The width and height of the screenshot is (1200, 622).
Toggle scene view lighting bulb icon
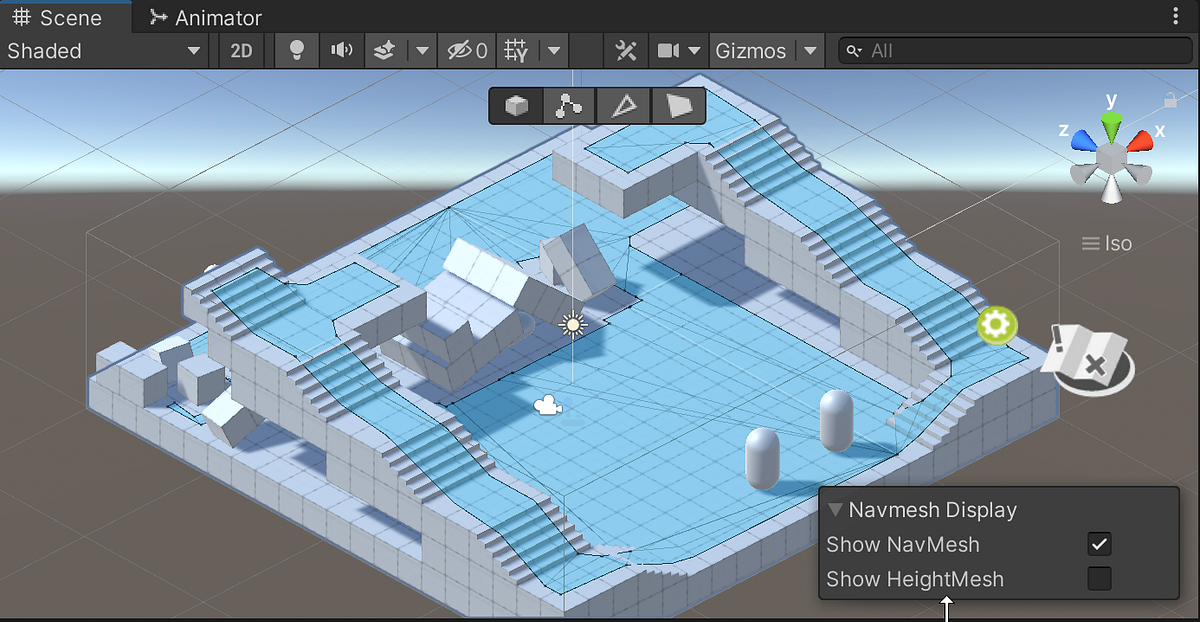(x=296, y=50)
